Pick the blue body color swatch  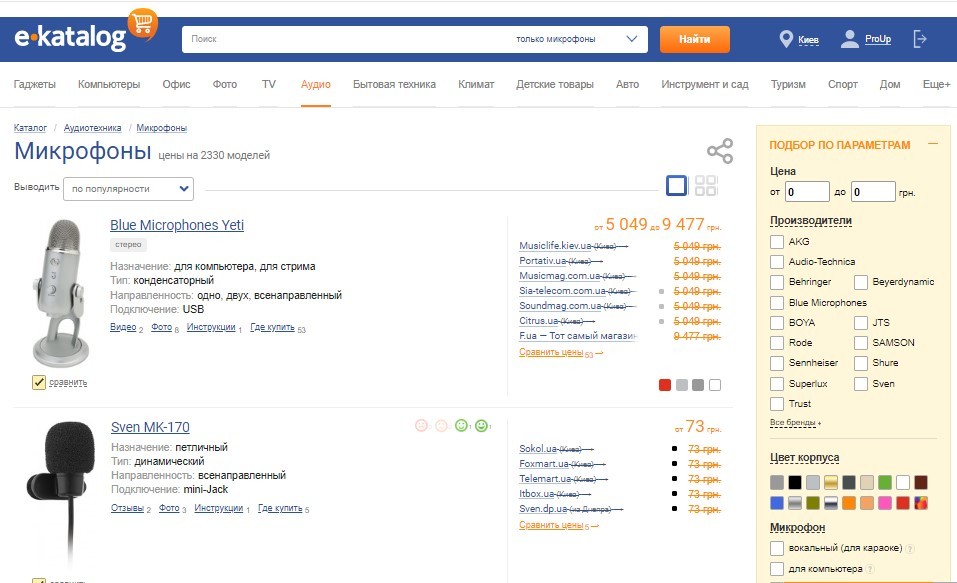tap(776, 503)
